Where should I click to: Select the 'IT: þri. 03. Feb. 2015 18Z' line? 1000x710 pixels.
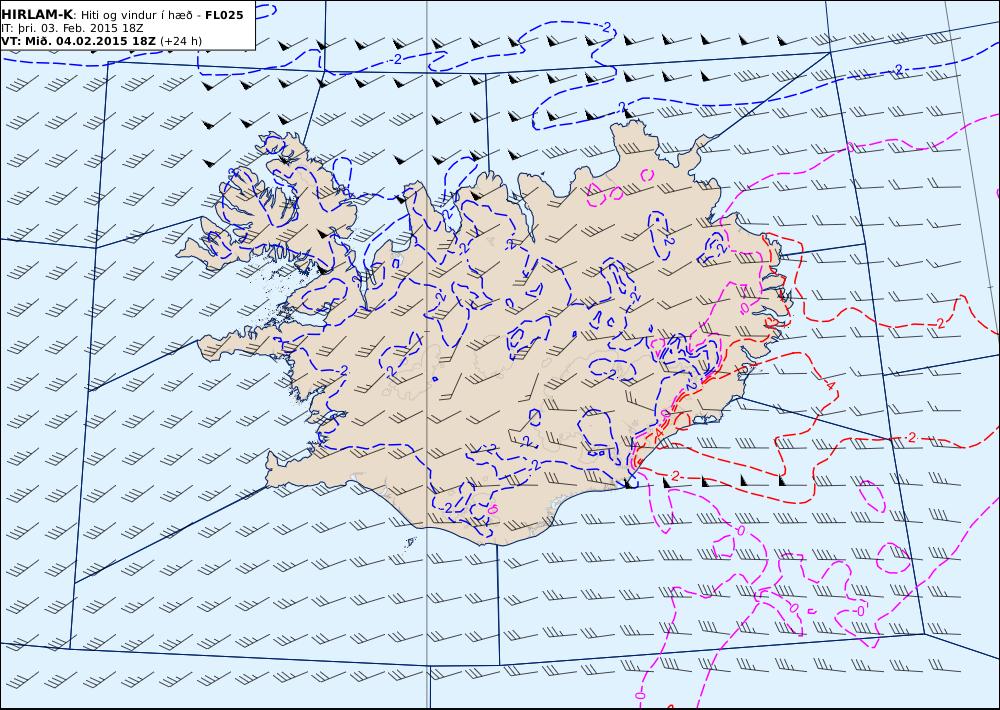[x=72, y=28]
